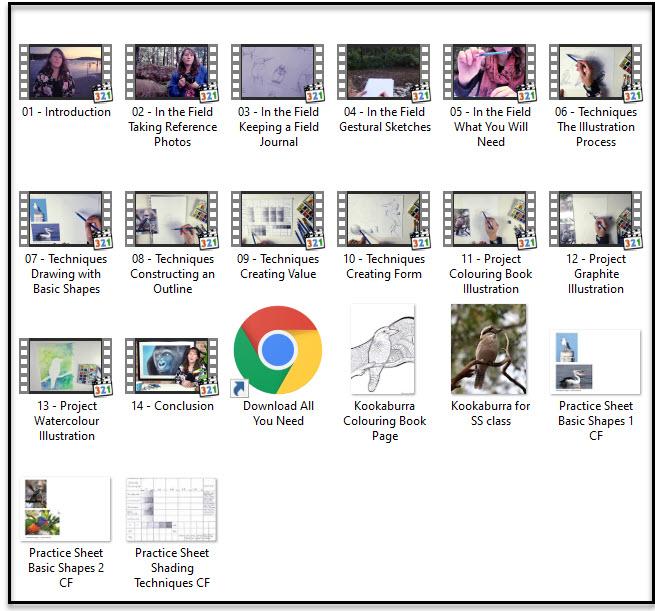655x611 pixels.
Task: Select the 04 Gestural Sketches video icon
Action: tap(384, 72)
